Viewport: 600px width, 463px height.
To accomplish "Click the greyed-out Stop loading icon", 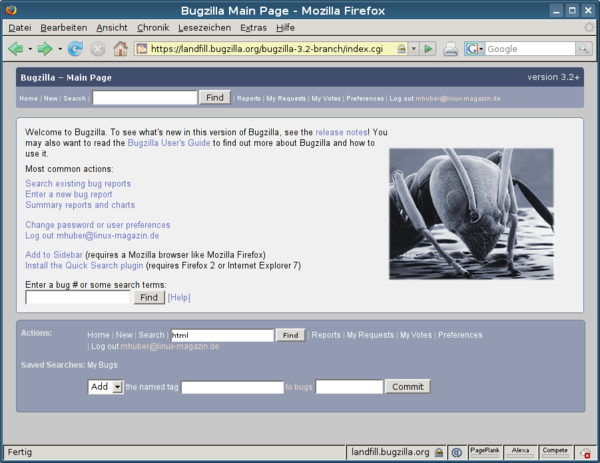I will tap(98, 49).
